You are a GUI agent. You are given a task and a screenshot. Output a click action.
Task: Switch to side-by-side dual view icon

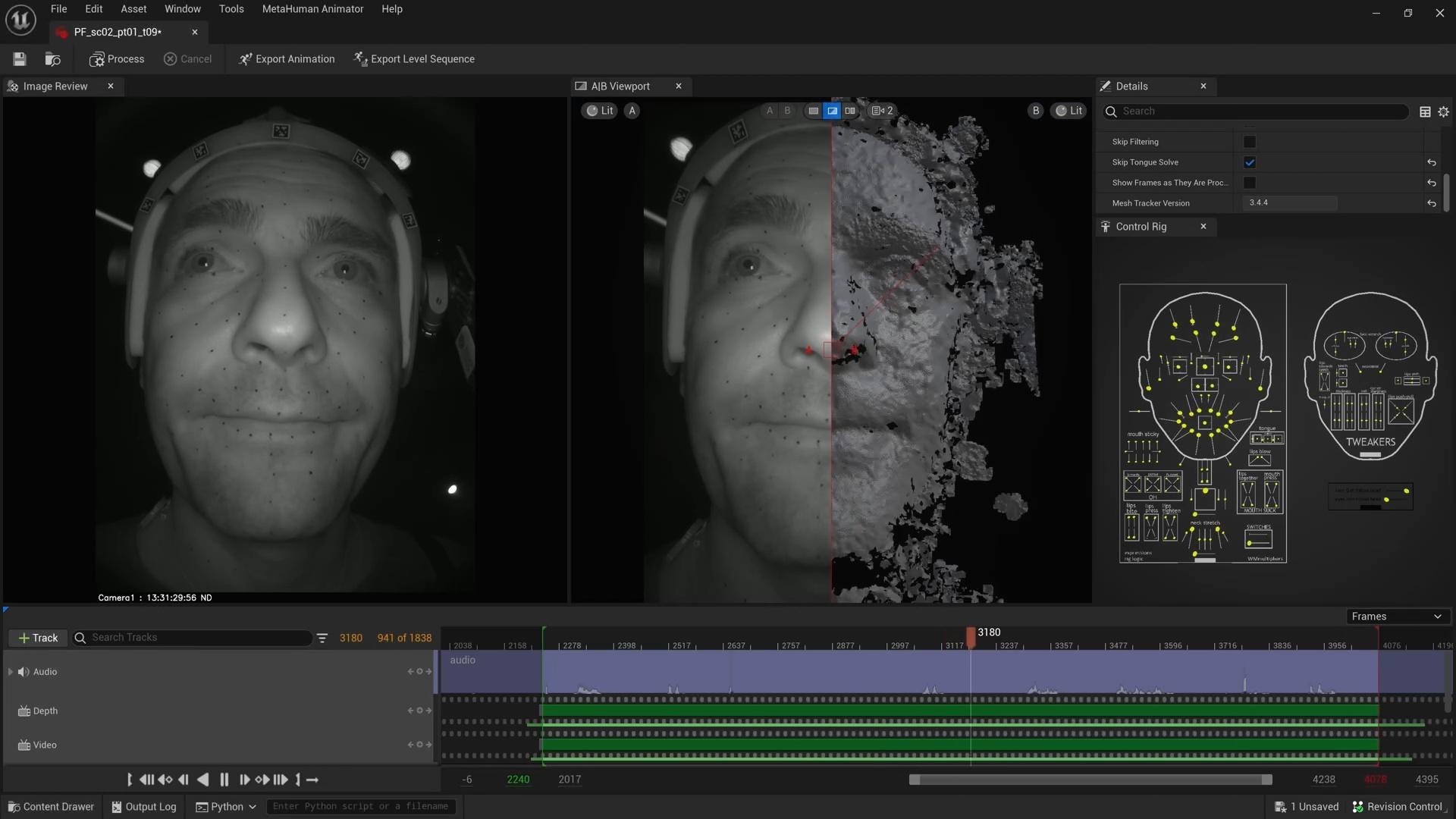[850, 111]
